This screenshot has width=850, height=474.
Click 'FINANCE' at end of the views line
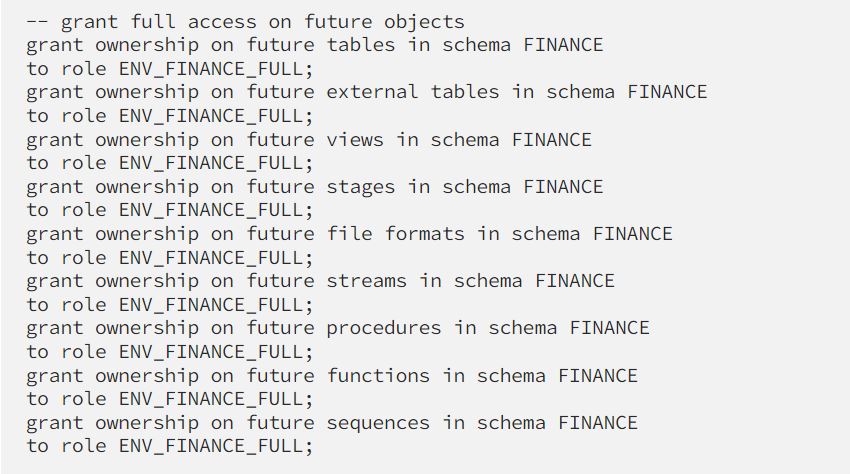[x=551, y=139]
